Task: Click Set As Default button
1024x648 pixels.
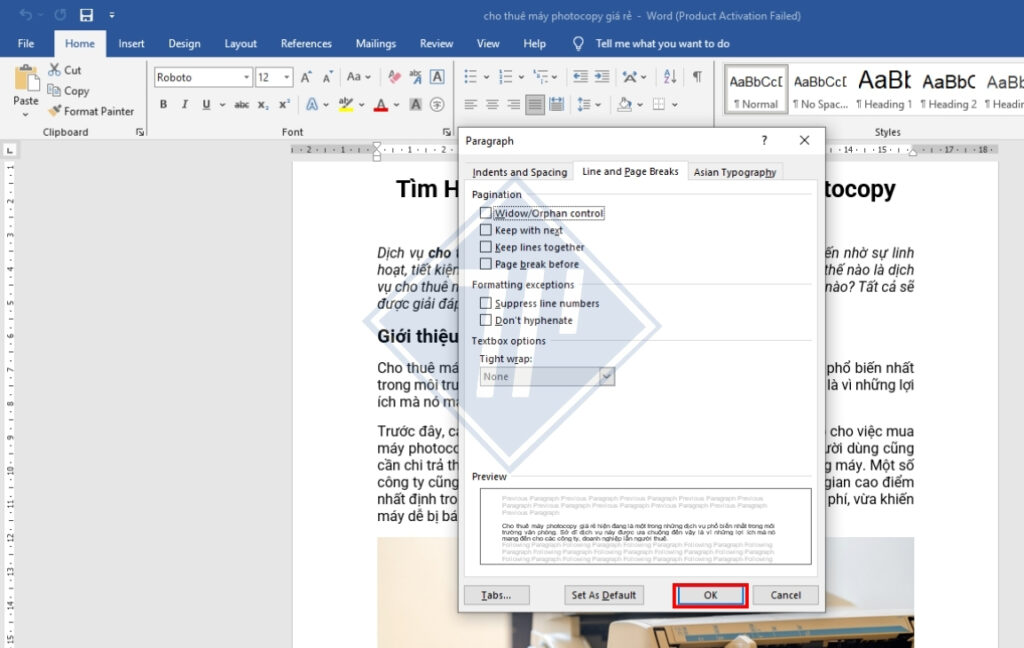Action: pos(603,595)
